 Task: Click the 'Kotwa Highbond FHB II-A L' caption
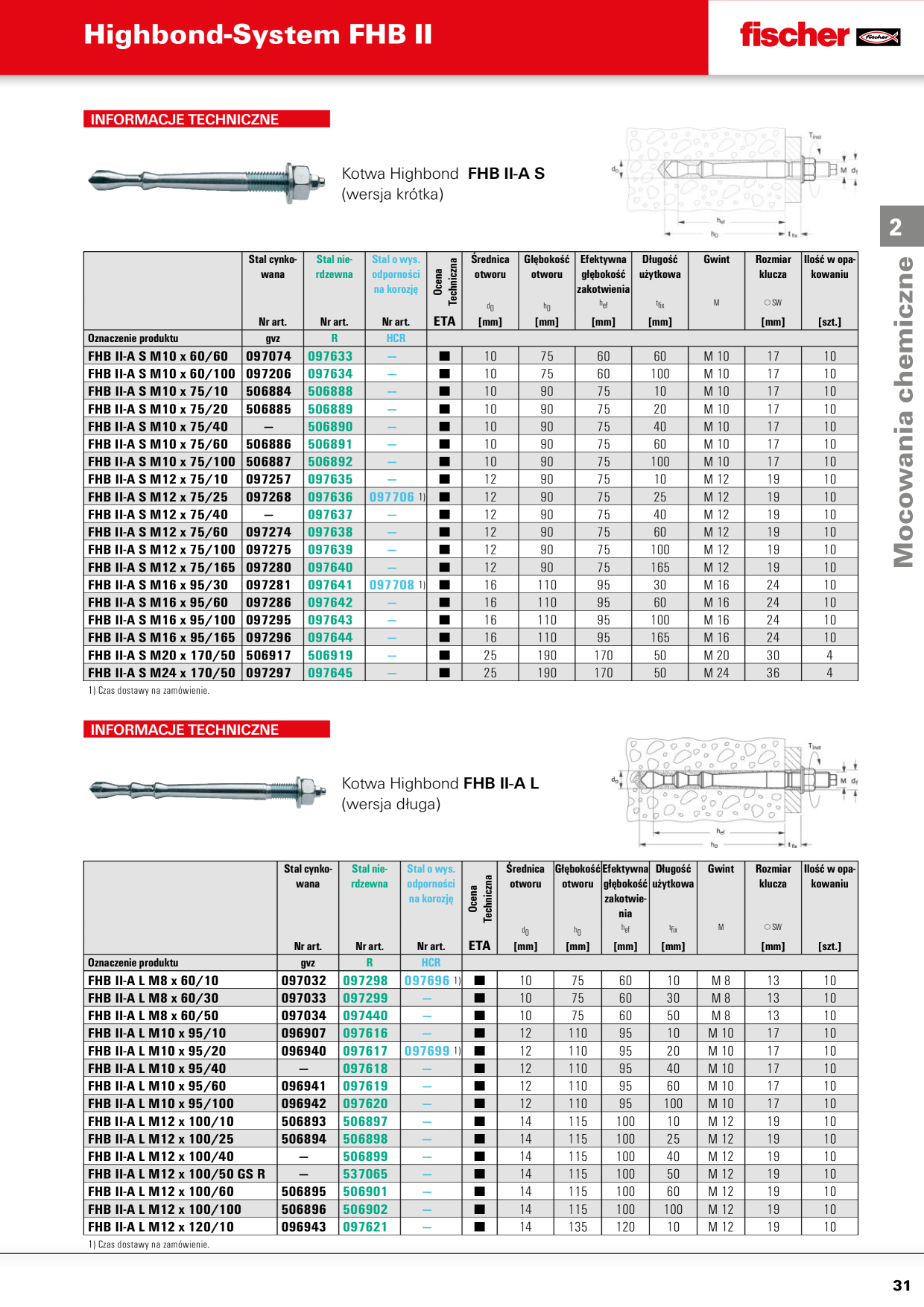tap(440, 783)
